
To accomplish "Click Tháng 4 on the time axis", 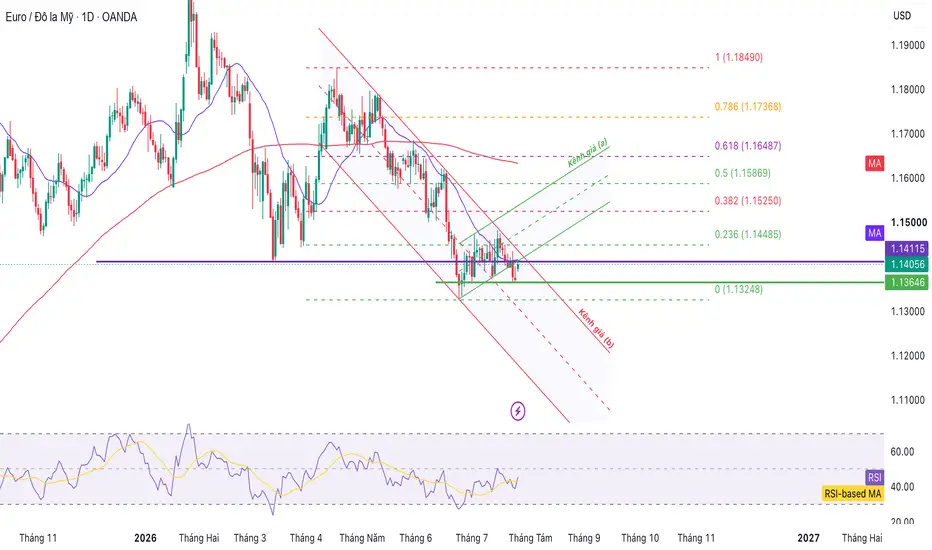I will click(x=306, y=538).
